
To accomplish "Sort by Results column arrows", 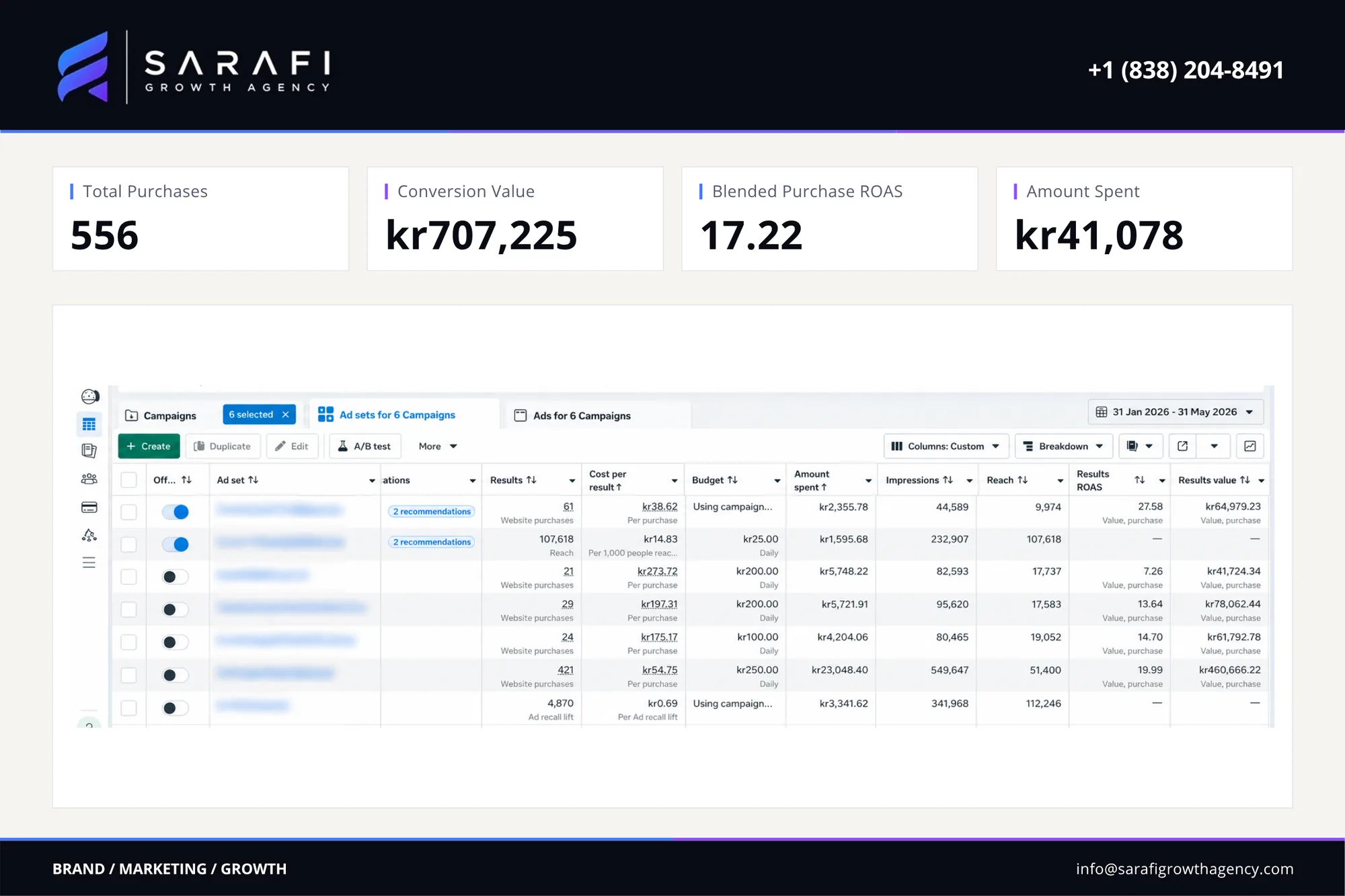I will [531, 480].
